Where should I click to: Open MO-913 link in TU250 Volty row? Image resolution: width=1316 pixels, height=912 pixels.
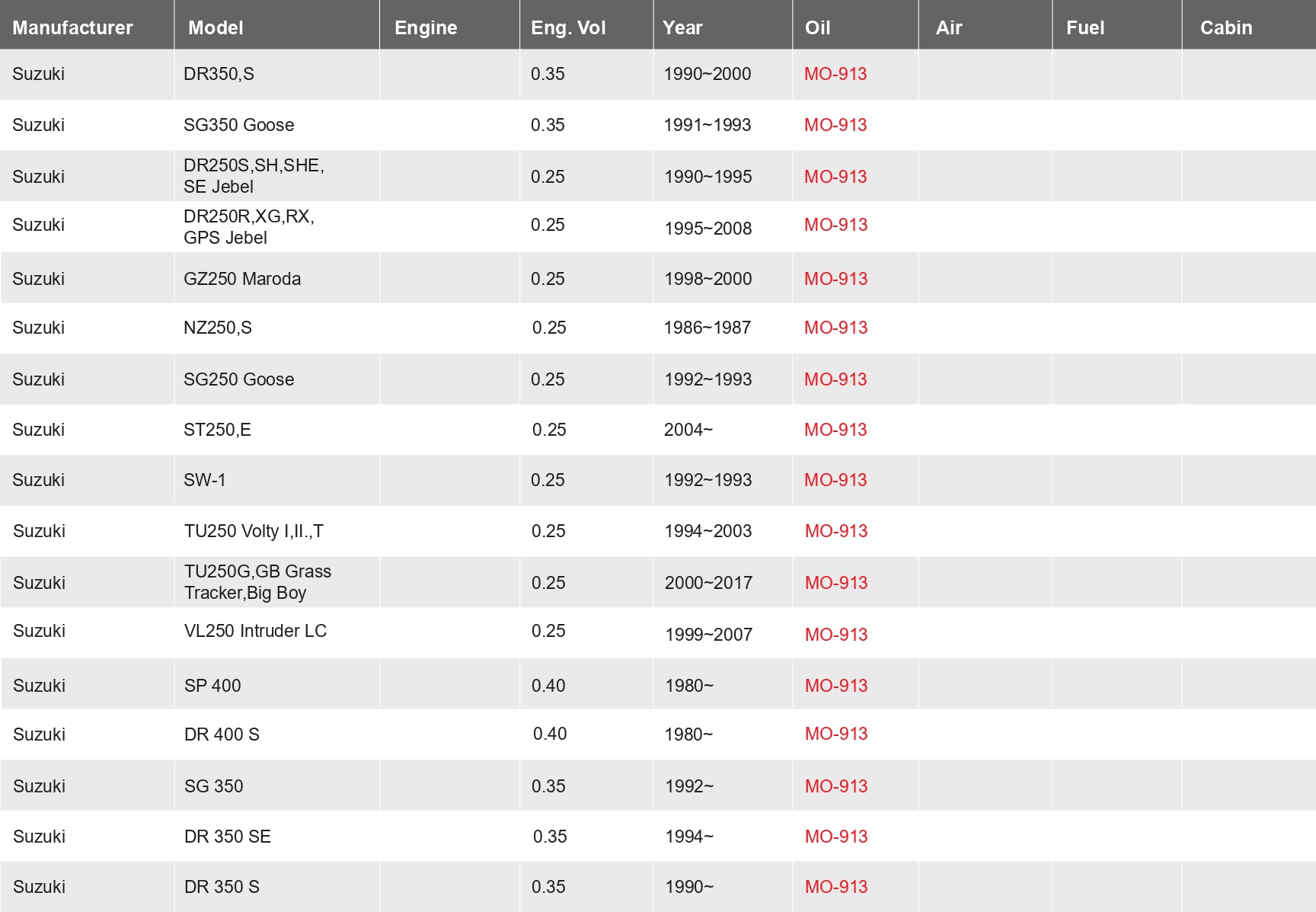pyautogui.click(x=836, y=531)
